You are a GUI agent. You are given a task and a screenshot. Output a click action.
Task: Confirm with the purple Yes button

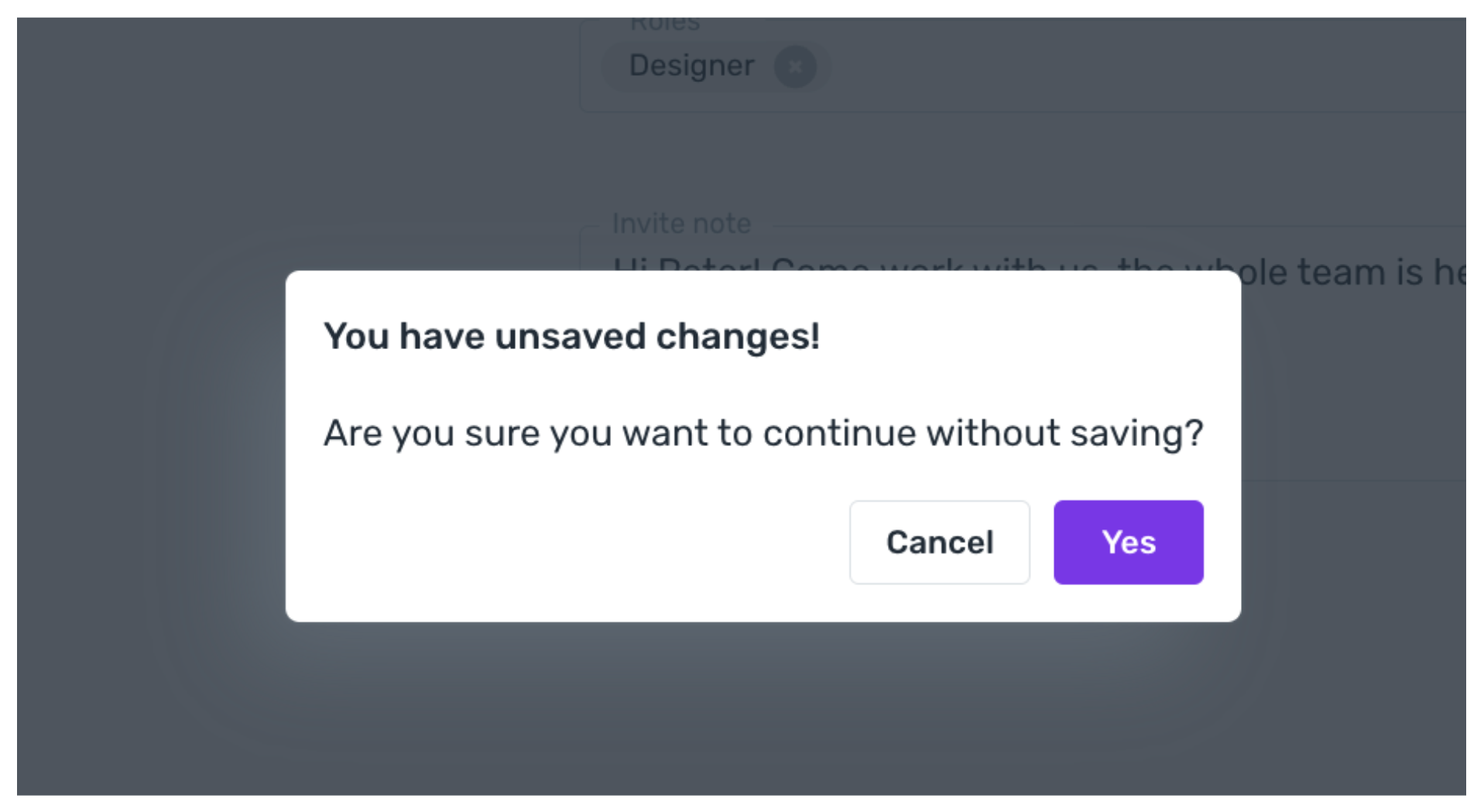pyautogui.click(x=1128, y=542)
